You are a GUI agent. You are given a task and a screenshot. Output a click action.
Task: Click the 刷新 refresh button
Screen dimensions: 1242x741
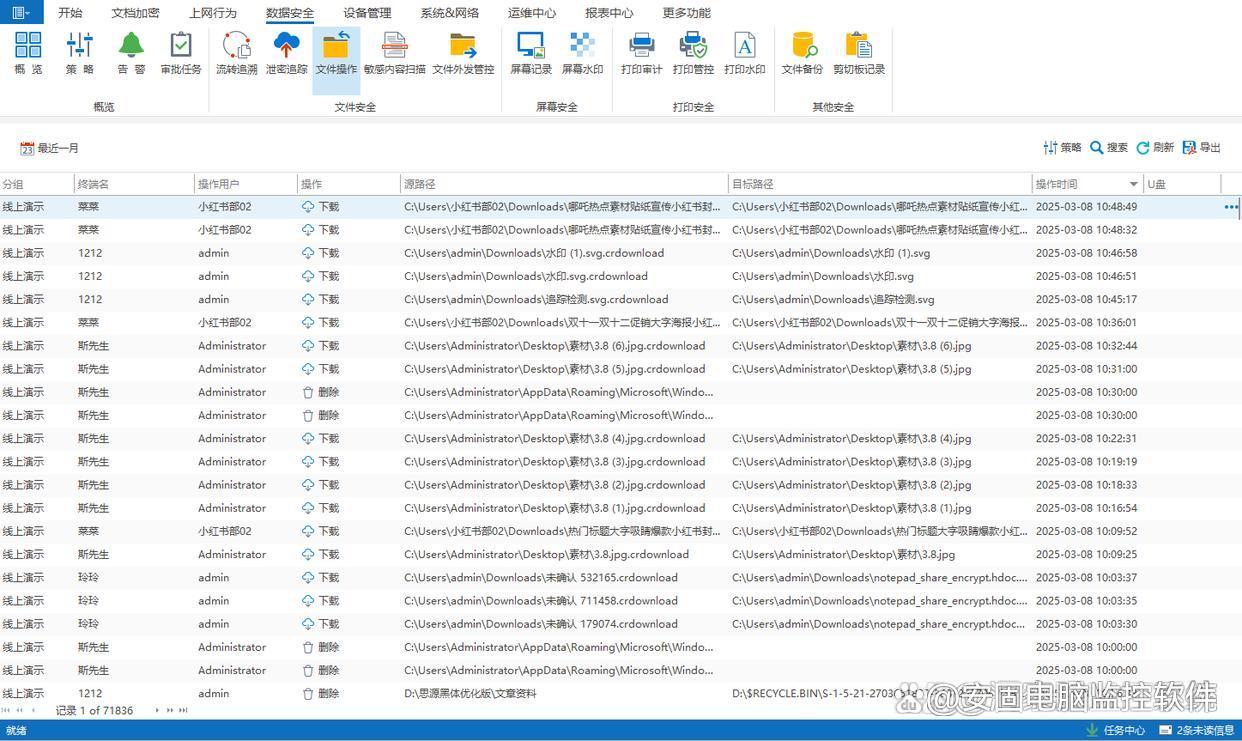coord(1155,148)
